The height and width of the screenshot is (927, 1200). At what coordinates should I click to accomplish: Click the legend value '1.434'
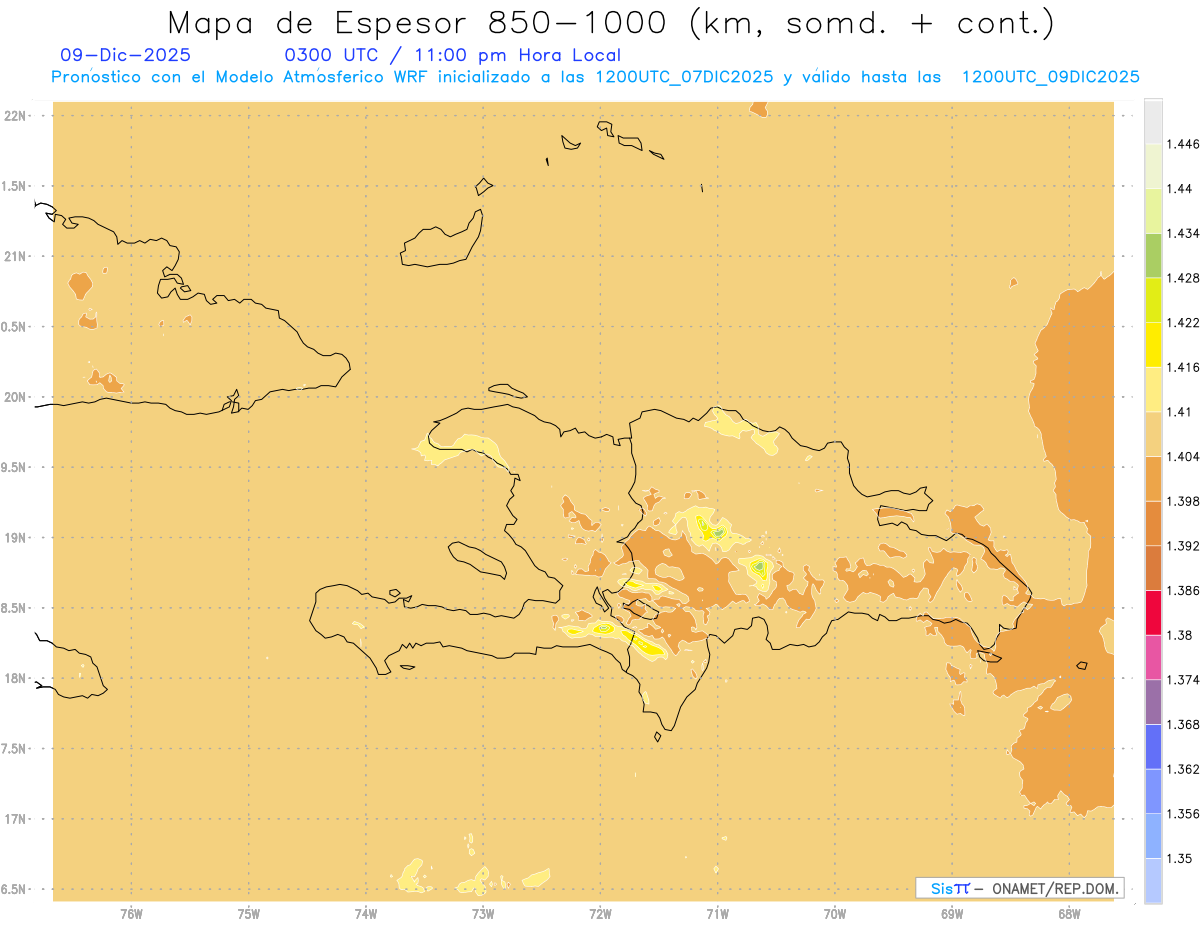(x=1182, y=233)
